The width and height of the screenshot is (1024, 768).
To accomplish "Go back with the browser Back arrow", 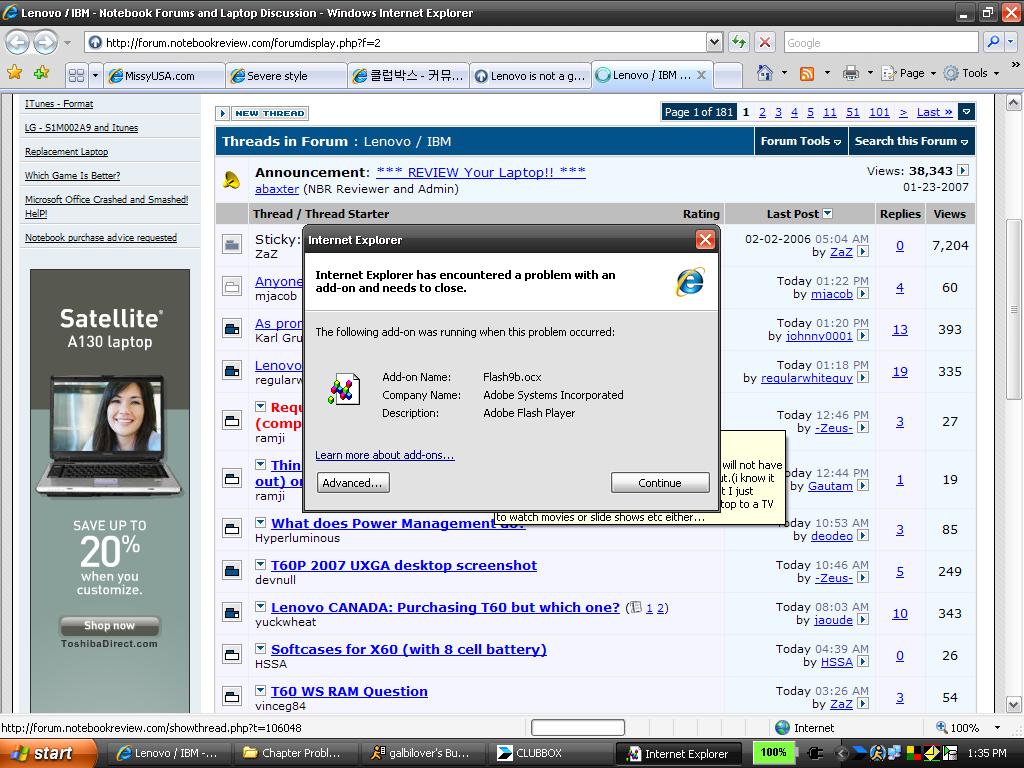I will tap(18, 43).
